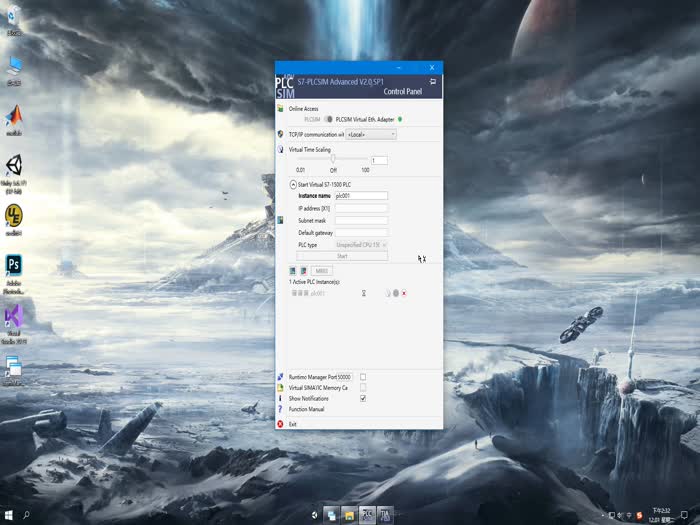Click the Function Manual question mark icon
Viewport: 700px width, 525px height.
click(x=280, y=409)
